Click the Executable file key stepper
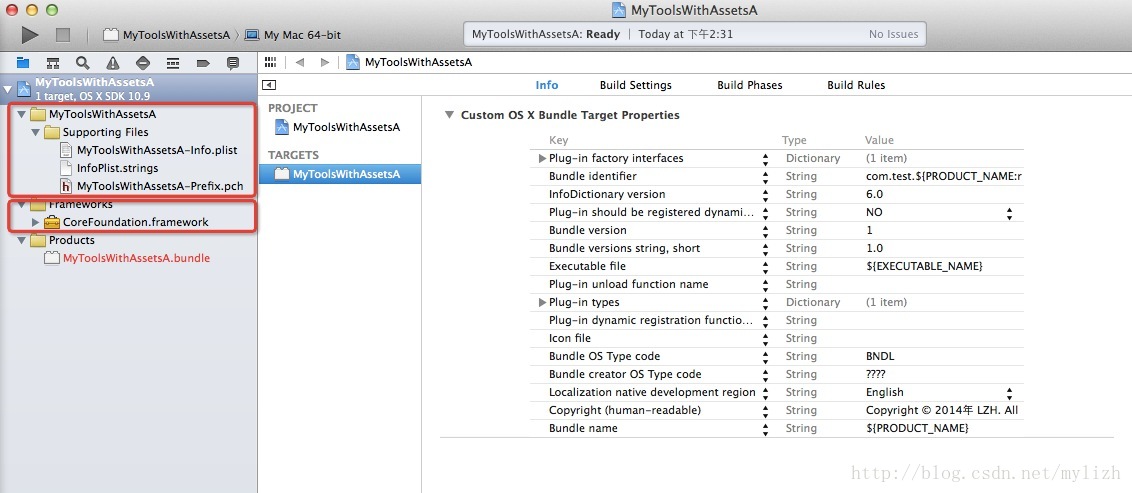1132x493 pixels. click(x=765, y=266)
